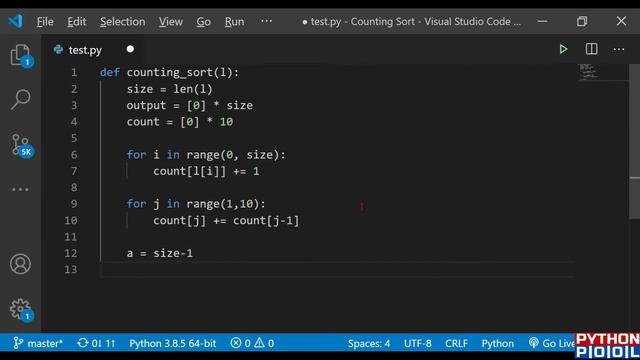This screenshot has height=360, width=640.
Task: Open the Accounts icon
Action: tap(20, 264)
